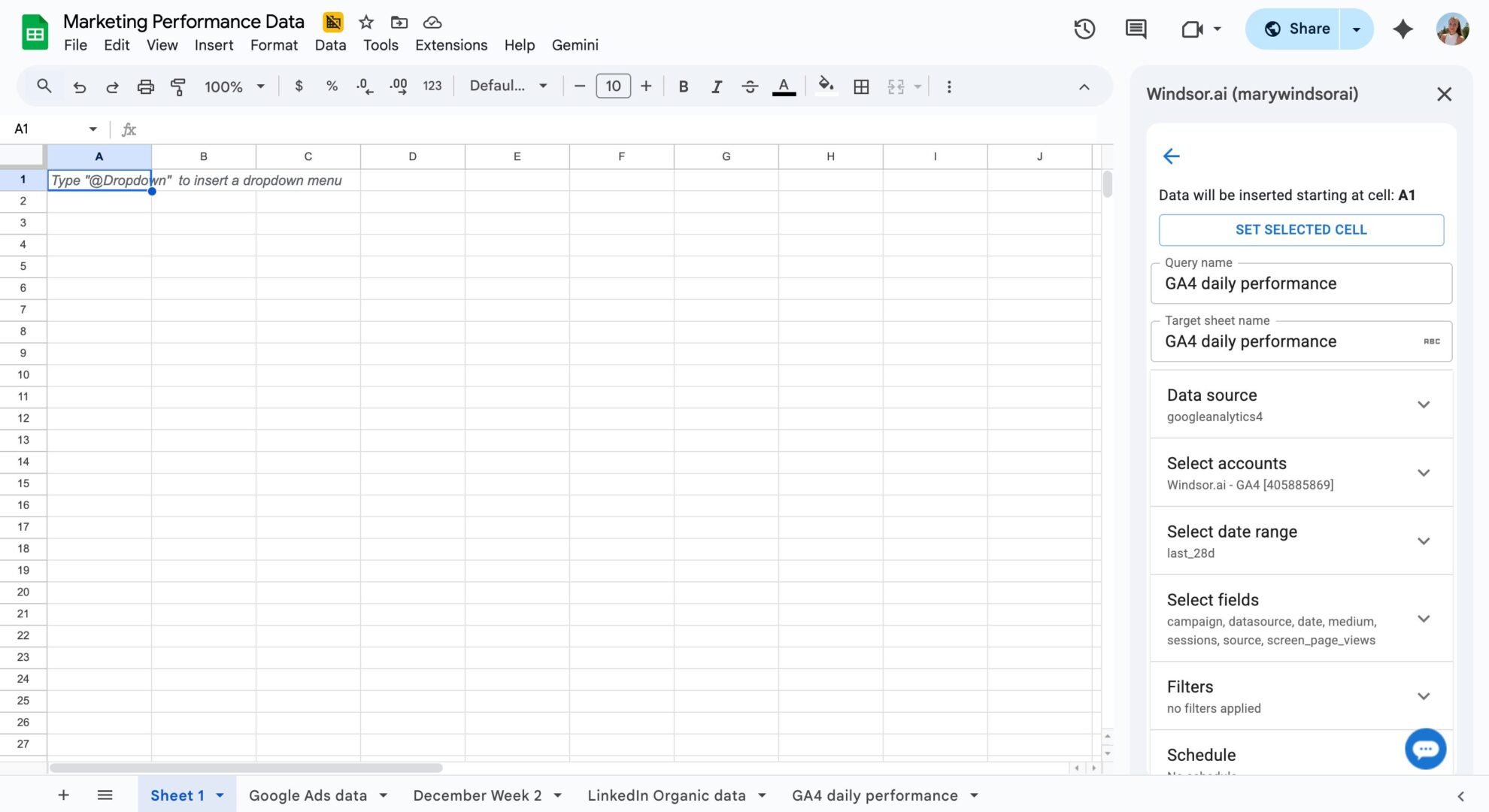Merge cells using toolbar icon

coord(896,86)
